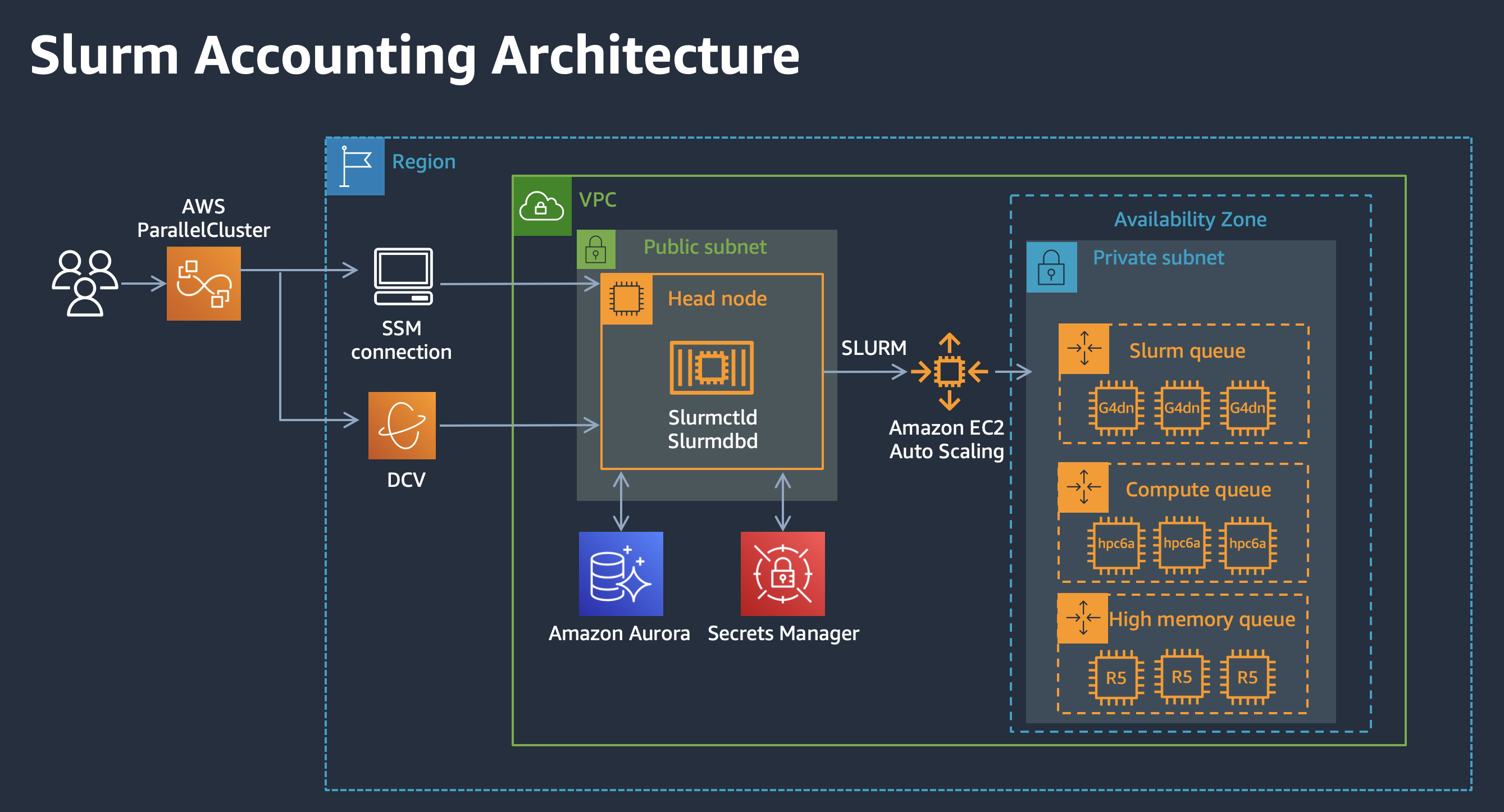Viewport: 1504px width, 812px height.
Task: Click the Slurmctld text
Action: pos(713,417)
